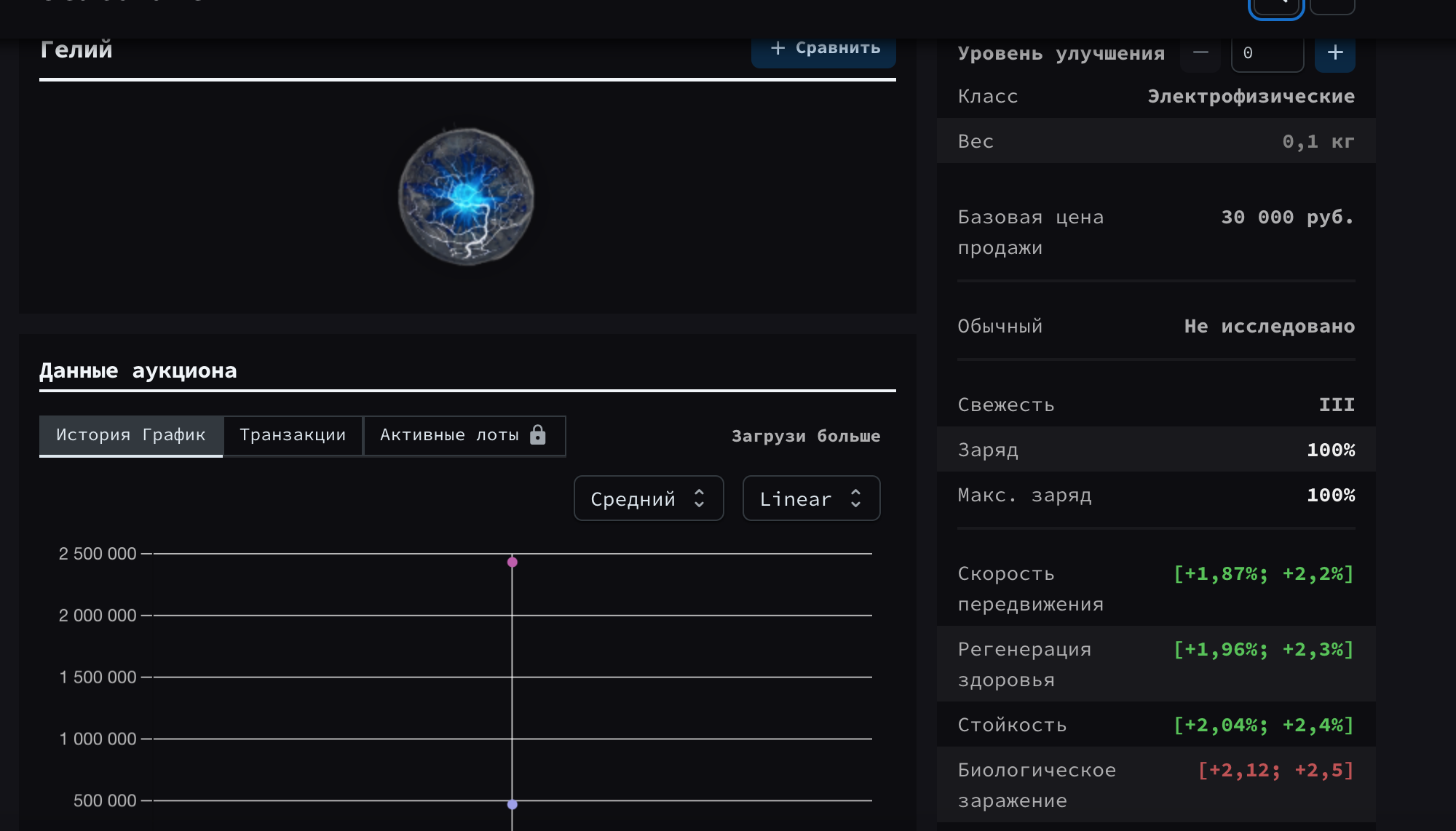The width and height of the screenshot is (1456, 831).
Task: Select the pink data point on chart
Action: point(513,562)
